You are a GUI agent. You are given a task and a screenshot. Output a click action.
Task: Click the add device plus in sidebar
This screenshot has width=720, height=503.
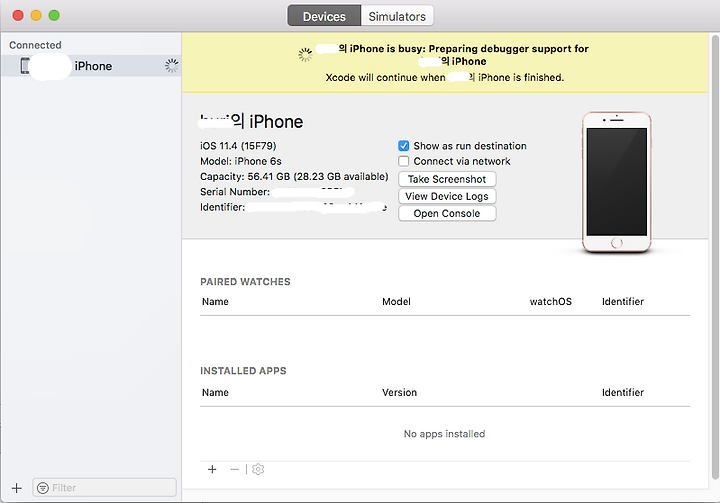tap(17, 488)
